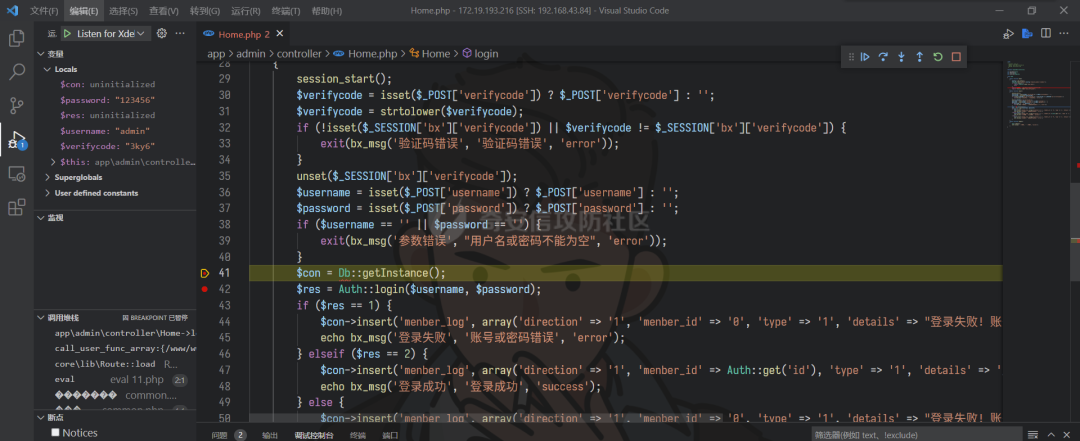Split the editor to the right
Viewport: 1080px width, 441px height.
point(1046,33)
